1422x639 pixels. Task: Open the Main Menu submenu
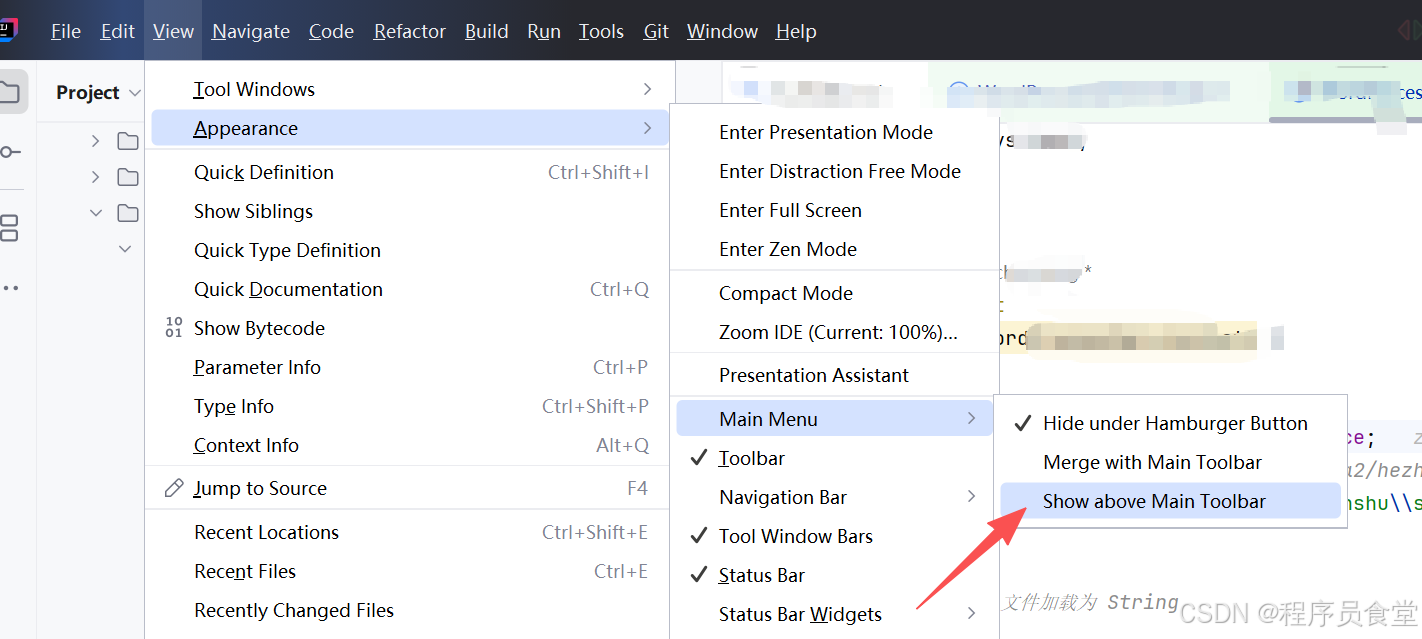click(834, 419)
